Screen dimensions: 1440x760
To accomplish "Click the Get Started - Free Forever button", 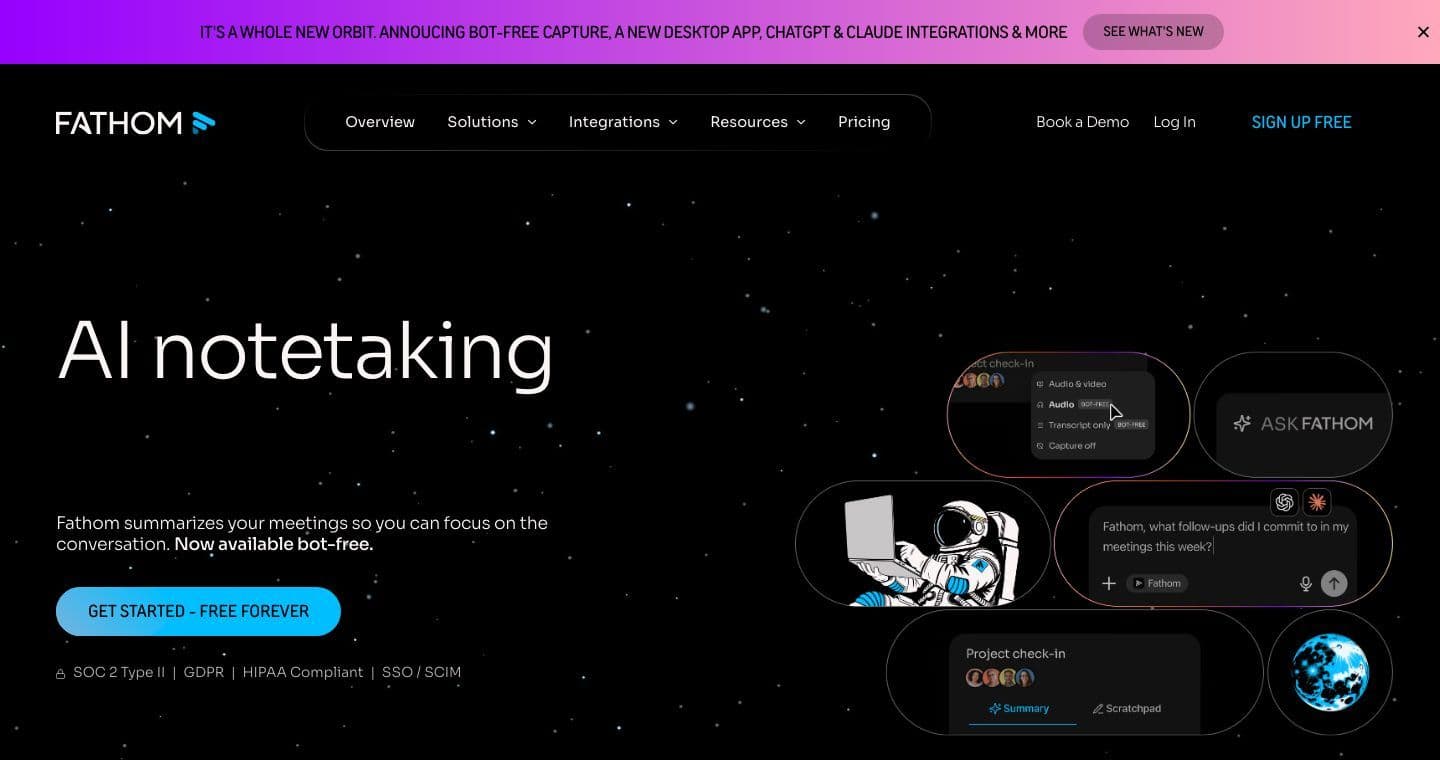I will (x=198, y=611).
